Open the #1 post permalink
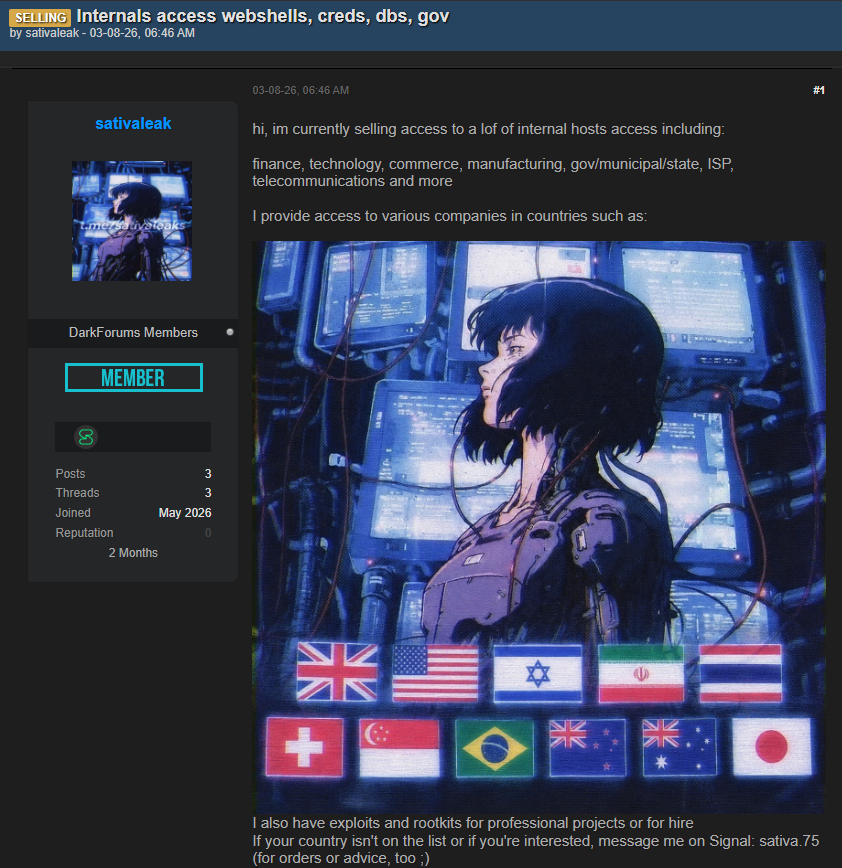The image size is (842, 868). coord(819,90)
